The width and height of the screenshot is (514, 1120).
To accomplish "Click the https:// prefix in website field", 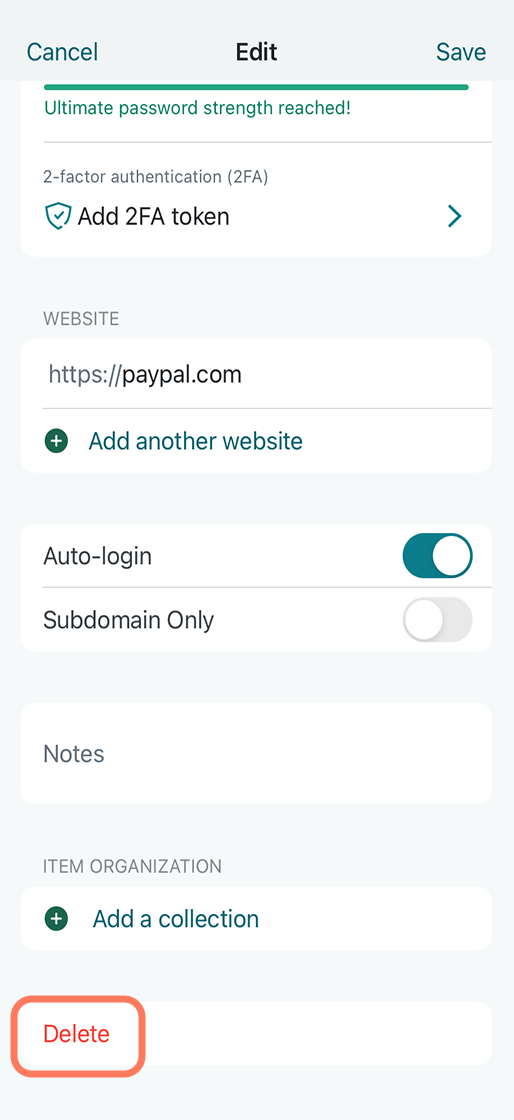I will pos(84,374).
